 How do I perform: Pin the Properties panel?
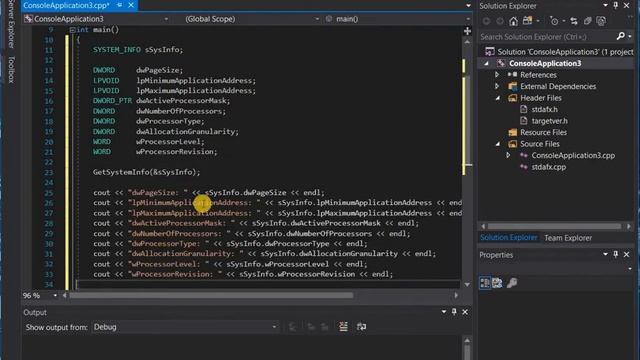point(616,254)
